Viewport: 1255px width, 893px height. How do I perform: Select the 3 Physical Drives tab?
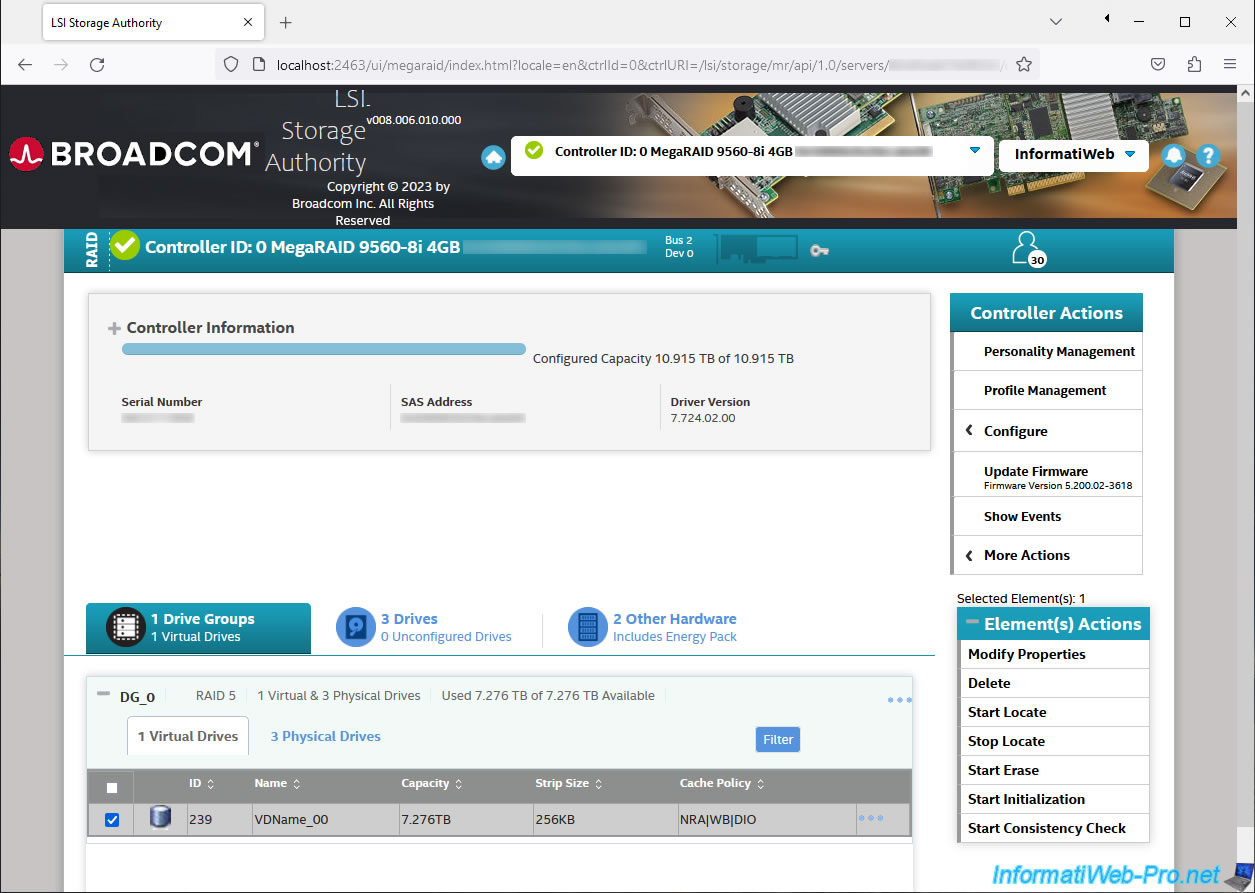point(325,736)
